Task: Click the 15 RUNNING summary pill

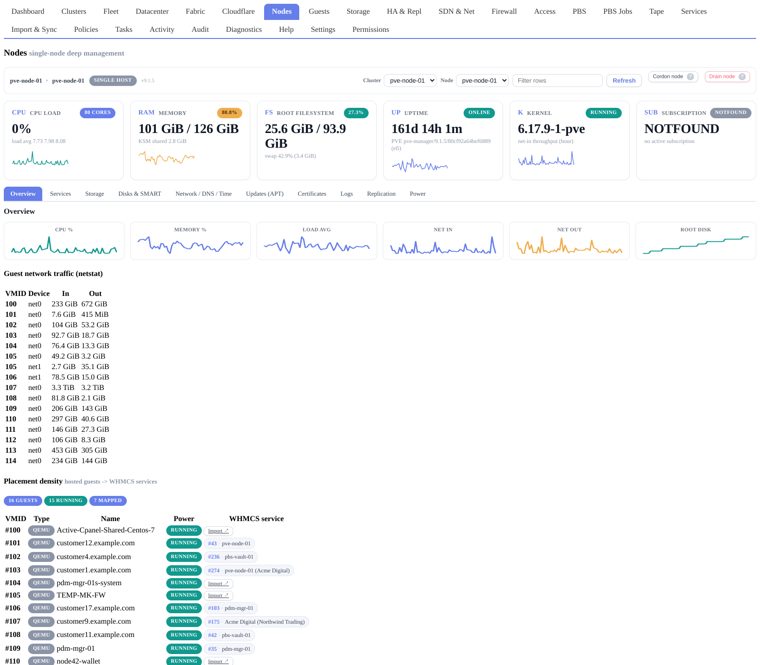Action: click(x=65, y=501)
